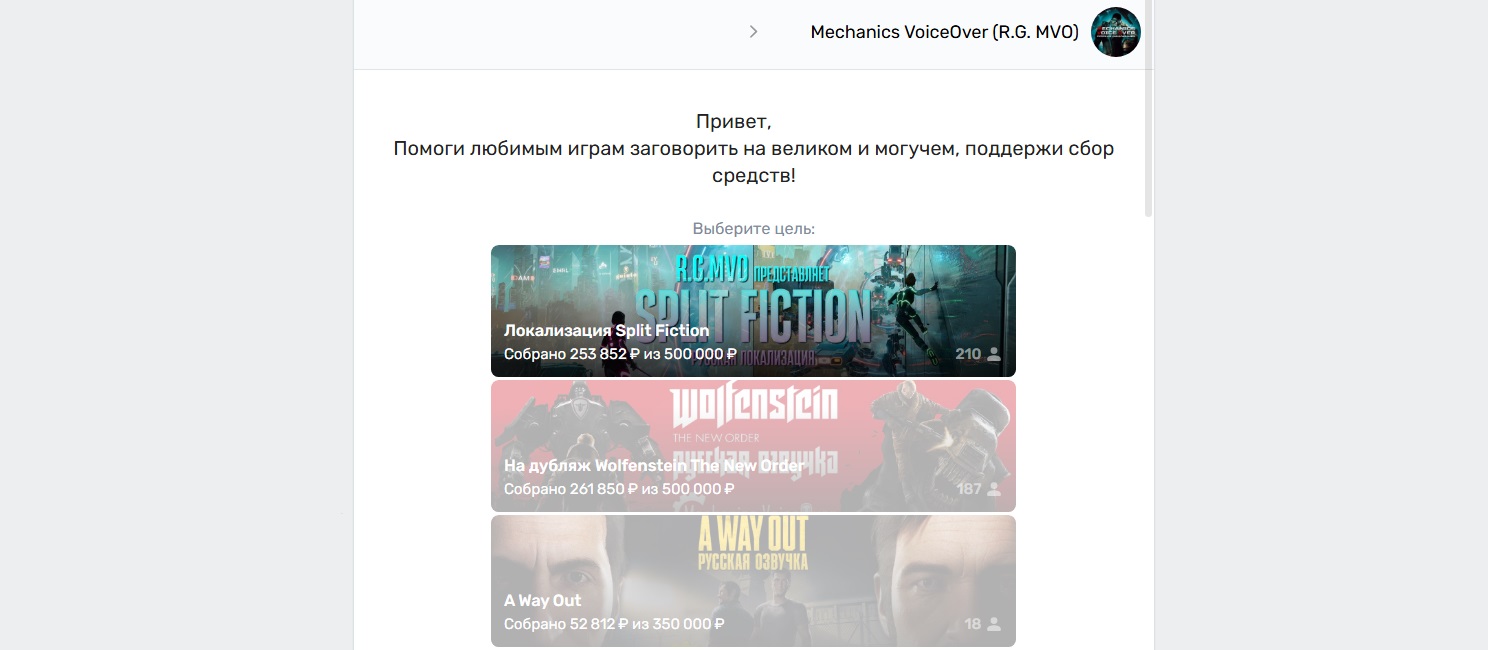
Task: Click the text Собрано 253 852 ₽ из 500 000 ₽
Action: tap(620, 354)
